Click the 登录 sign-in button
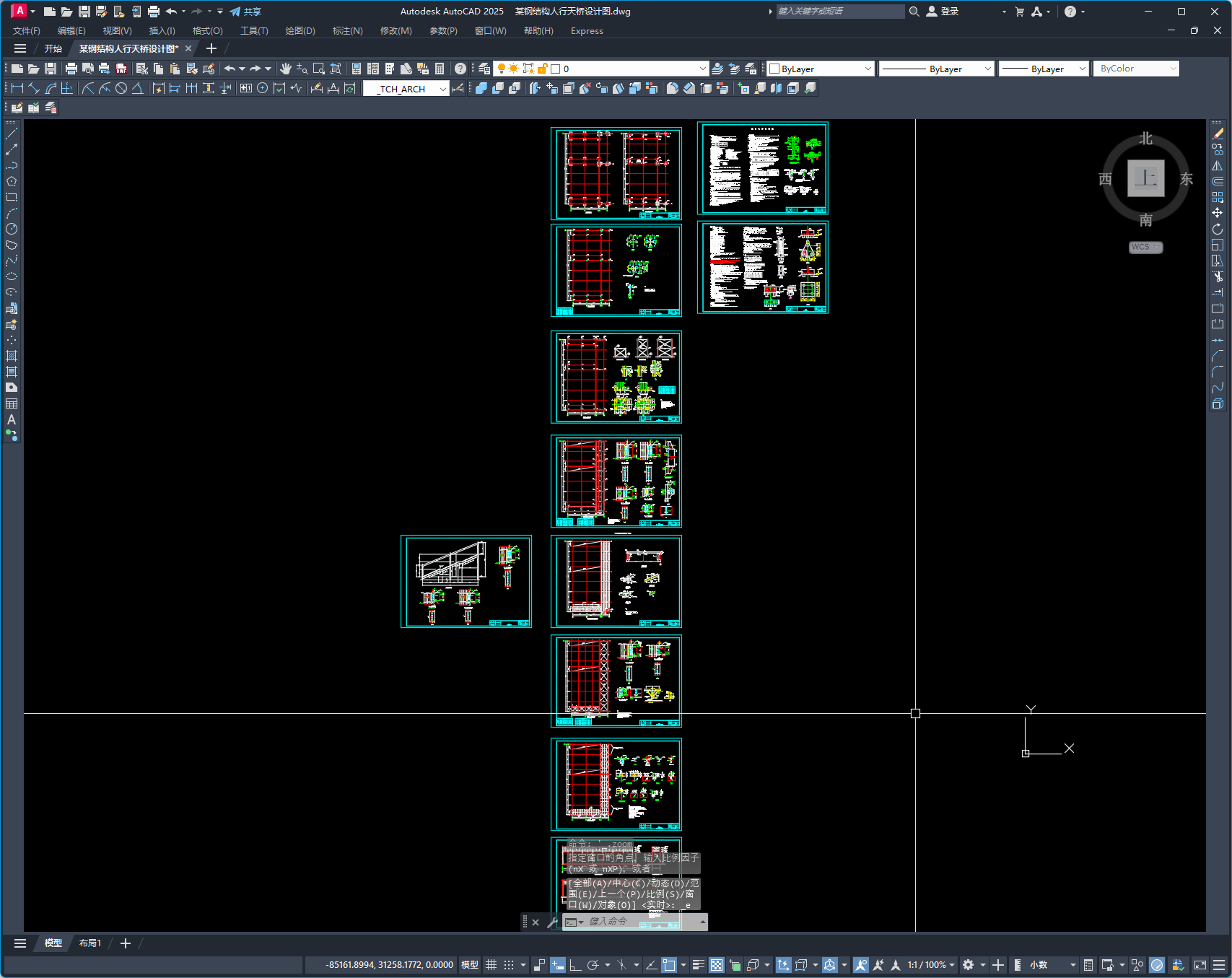 [x=943, y=12]
